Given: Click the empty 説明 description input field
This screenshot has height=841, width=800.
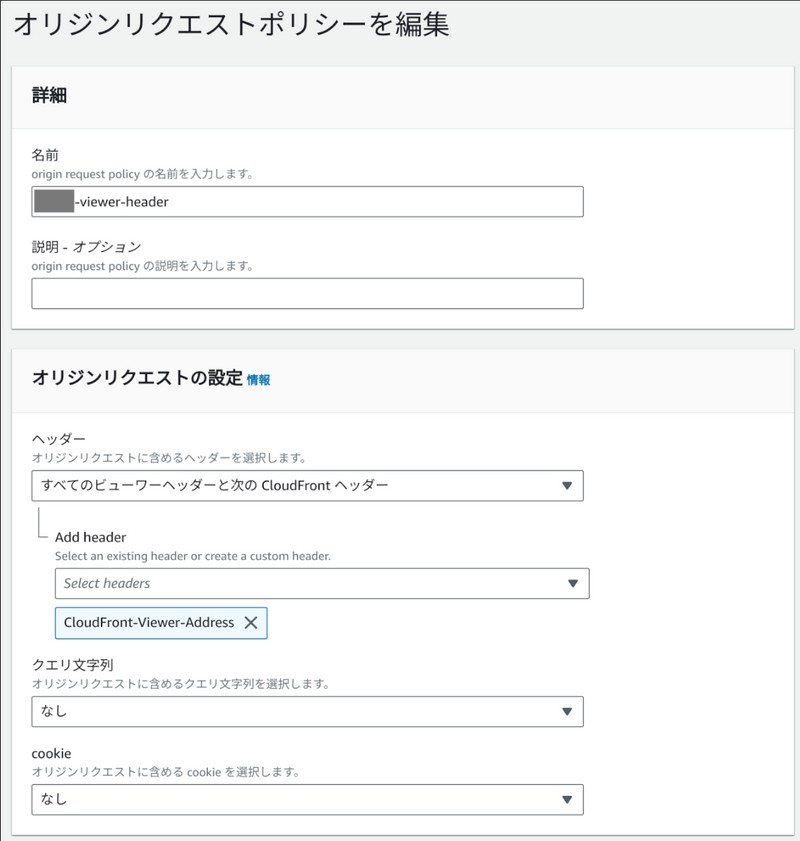Looking at the screenshot, I should coord(307,294).
